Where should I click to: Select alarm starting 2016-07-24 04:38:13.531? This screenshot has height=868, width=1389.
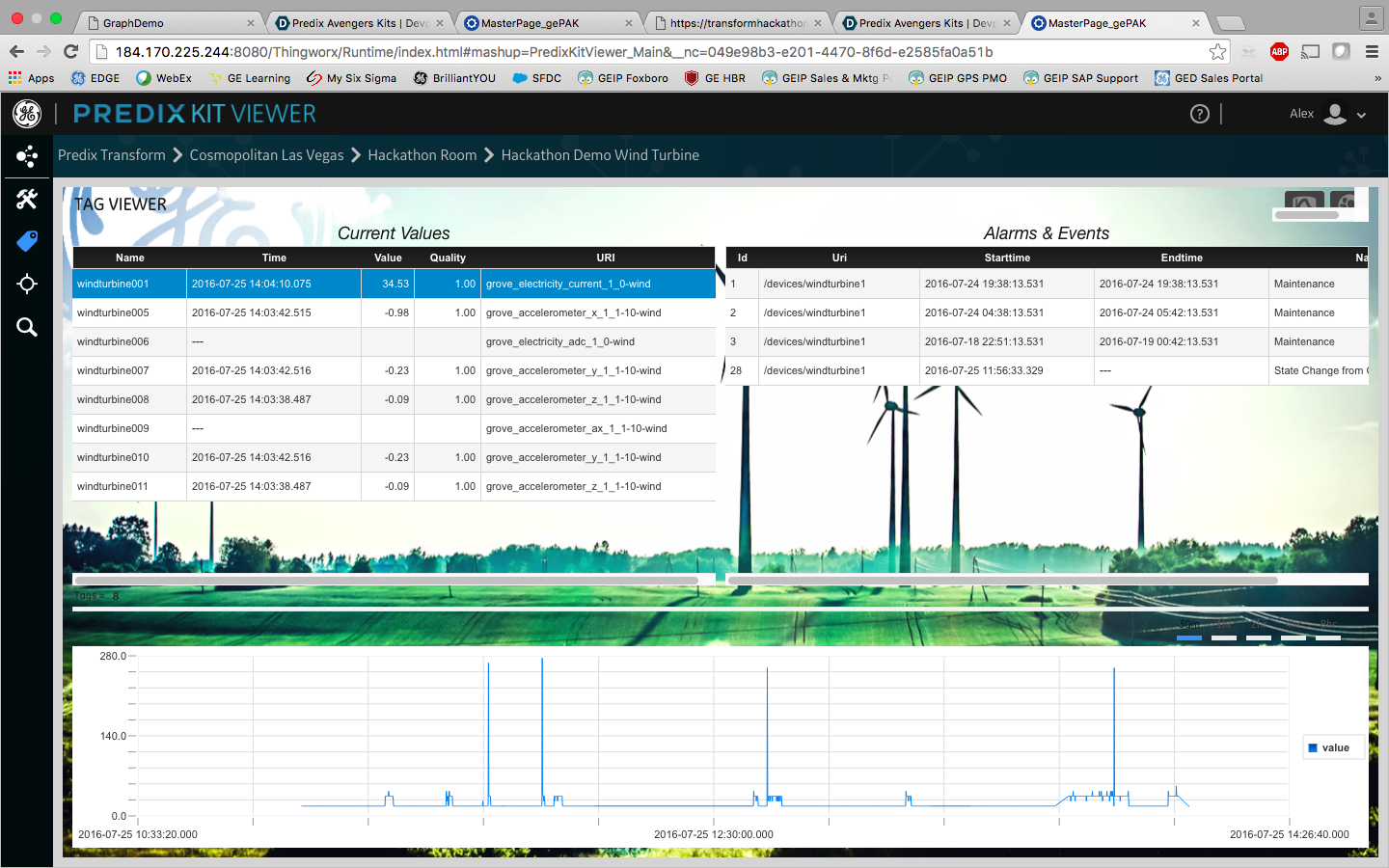point(1047,312)
